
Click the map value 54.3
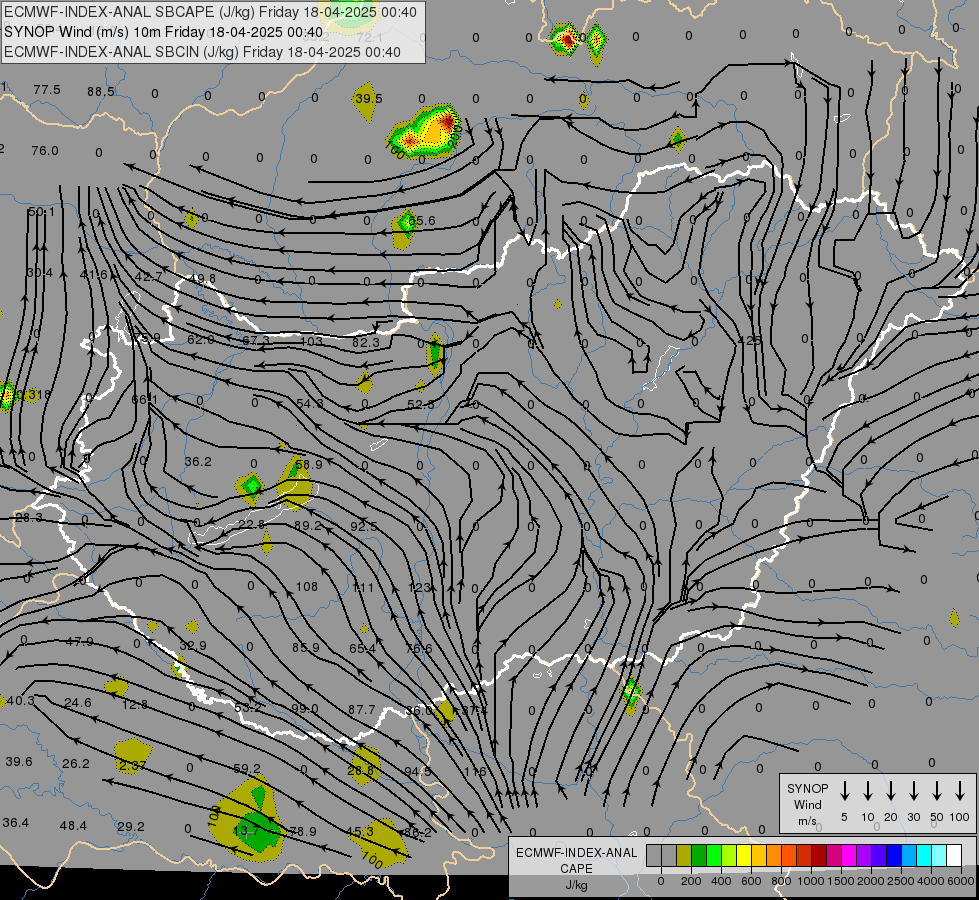coord(310,403)
